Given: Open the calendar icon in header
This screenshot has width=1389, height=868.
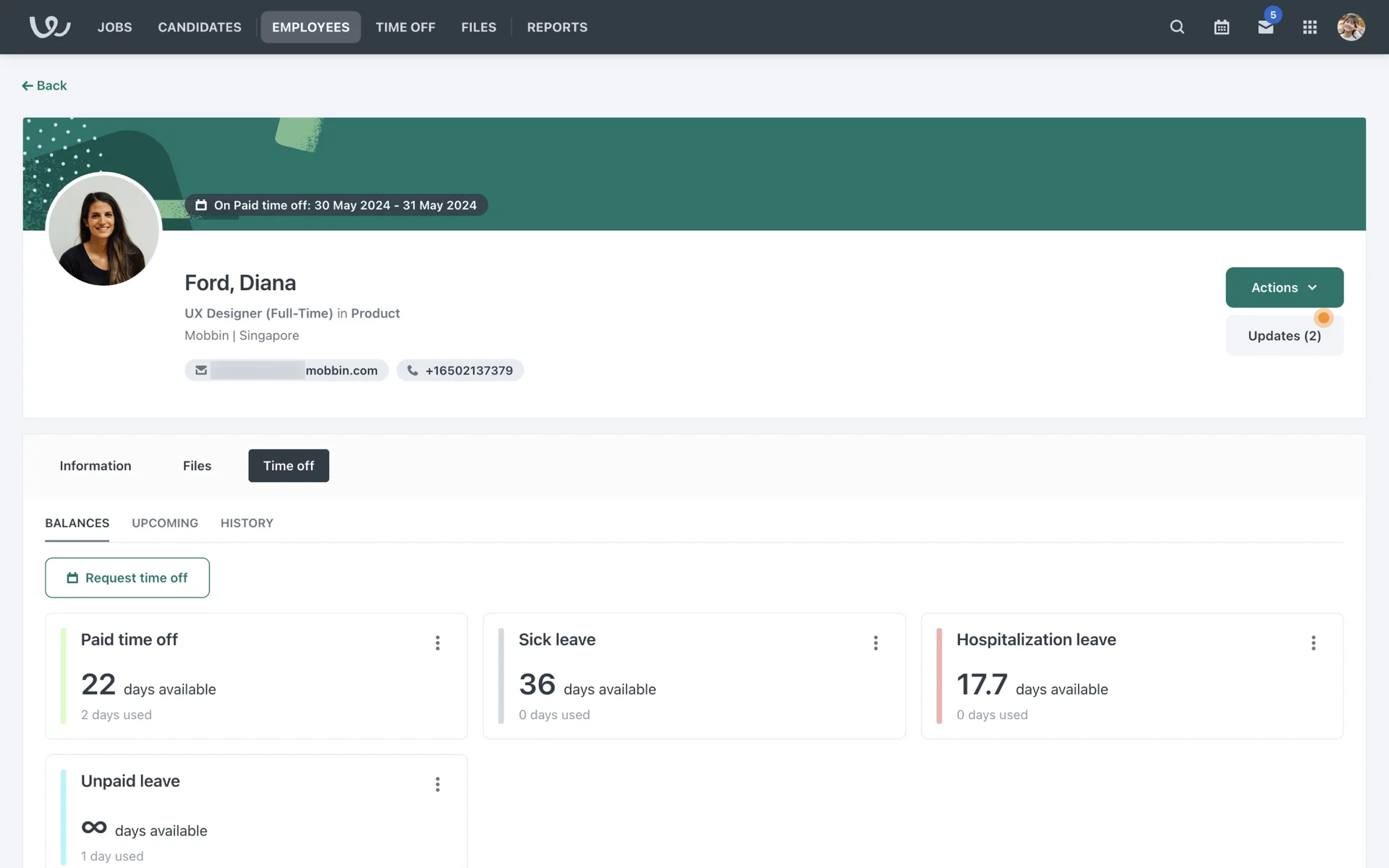Looking at the screenshot, I should pos(1221,27).
